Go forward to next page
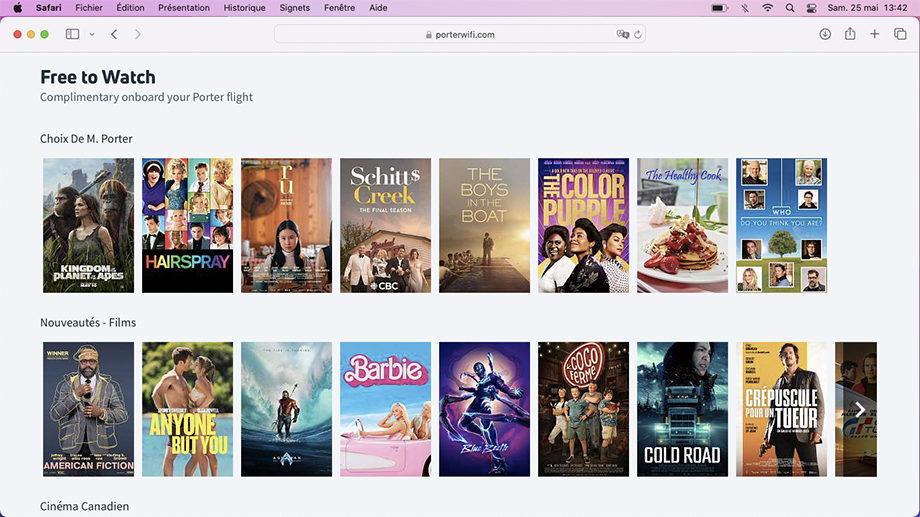 (138, 34)
